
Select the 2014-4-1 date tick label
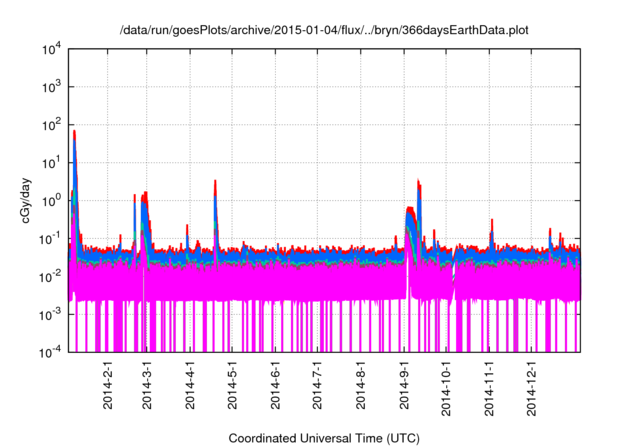point(189,390)
